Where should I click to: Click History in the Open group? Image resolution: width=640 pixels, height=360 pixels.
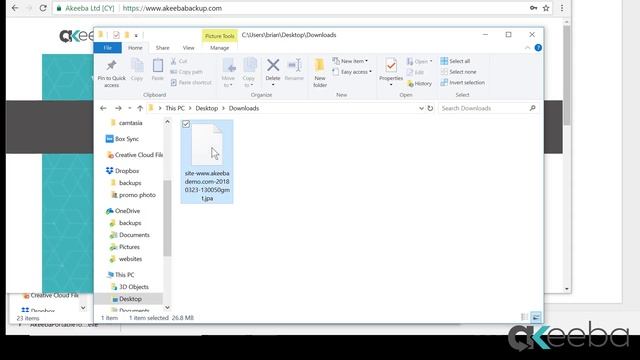point(419,83)
